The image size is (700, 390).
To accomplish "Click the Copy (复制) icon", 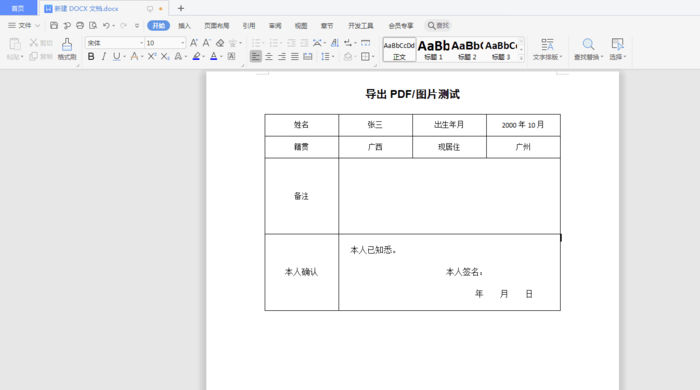I will pyautogui.click(x=33, y=56).
